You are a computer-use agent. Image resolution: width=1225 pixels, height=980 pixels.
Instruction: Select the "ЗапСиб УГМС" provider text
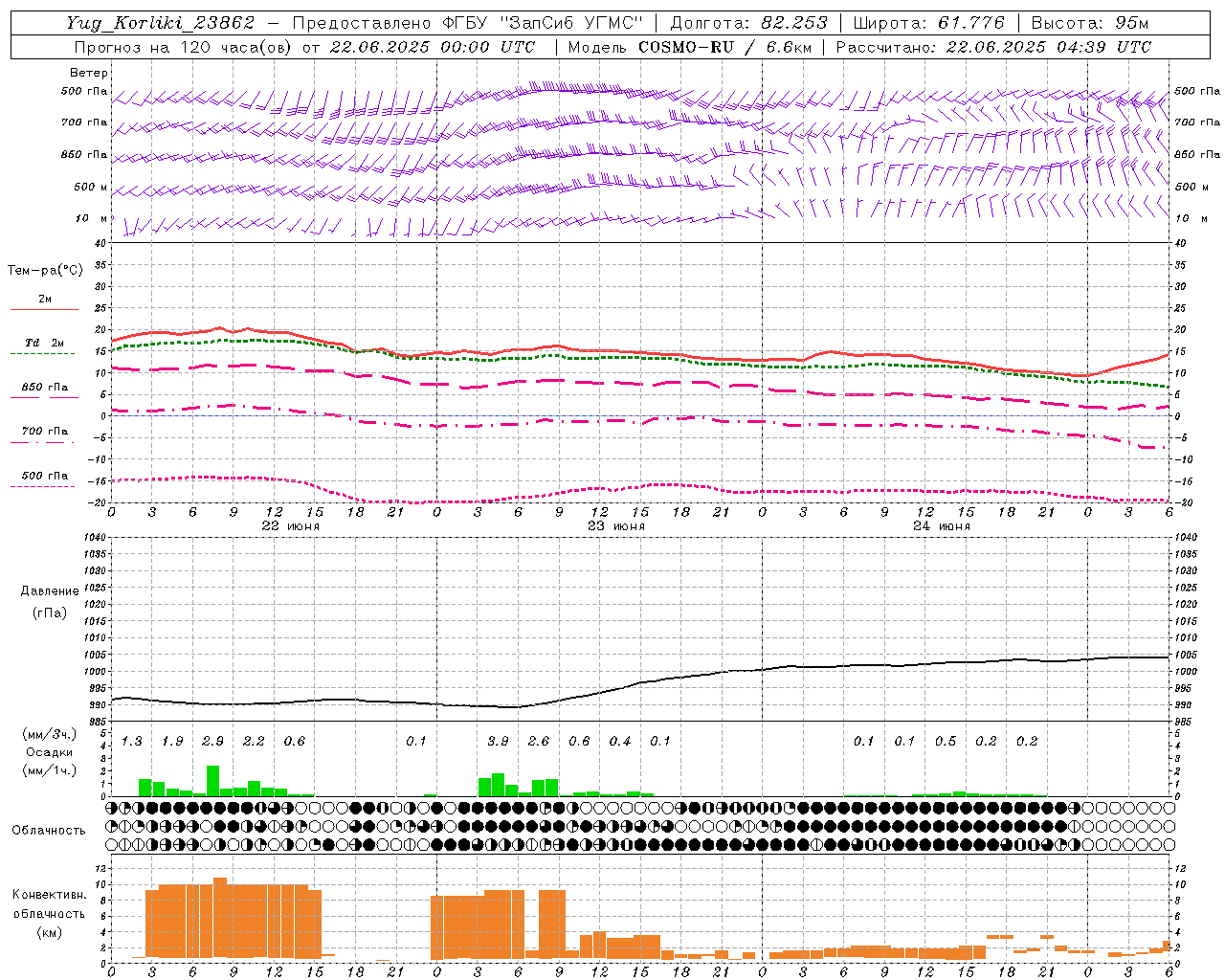click(x=572, y=23)
